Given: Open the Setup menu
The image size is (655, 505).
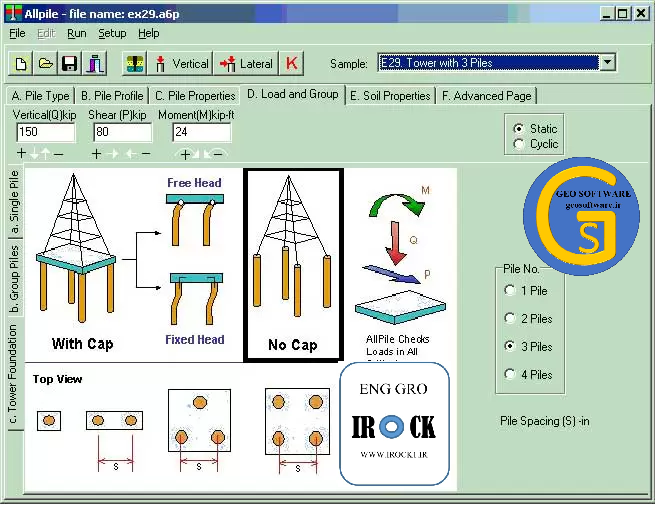Looking at the screenshot, I should [x=112, y=33].
